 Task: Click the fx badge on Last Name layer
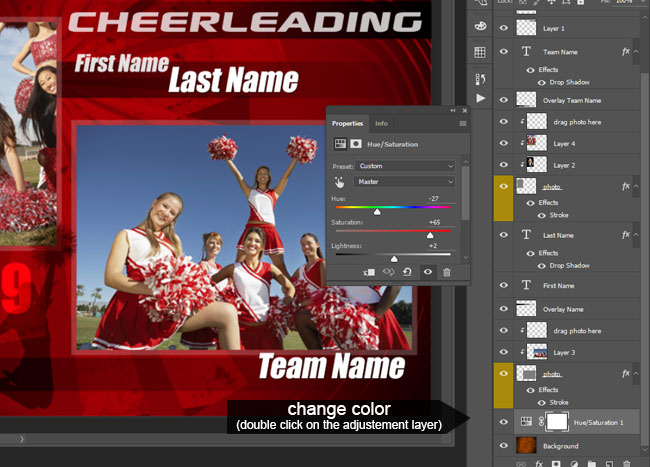(626, 235)
